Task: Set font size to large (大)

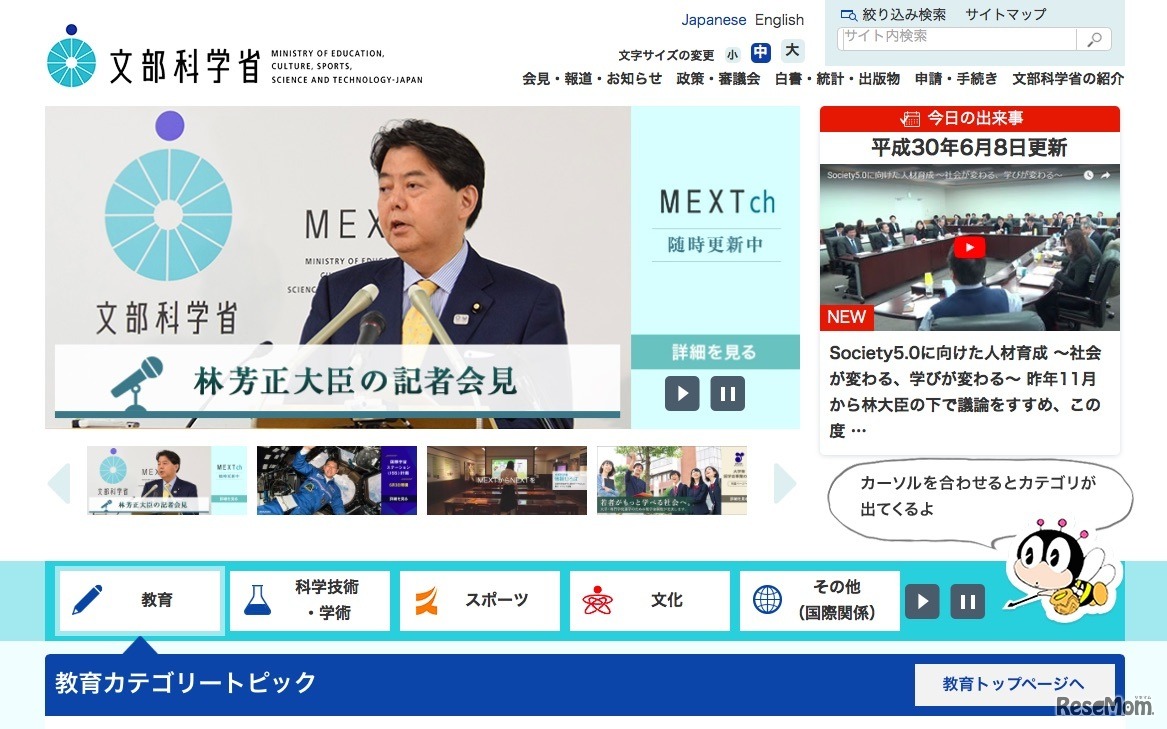Action: (x=792, y=51)
